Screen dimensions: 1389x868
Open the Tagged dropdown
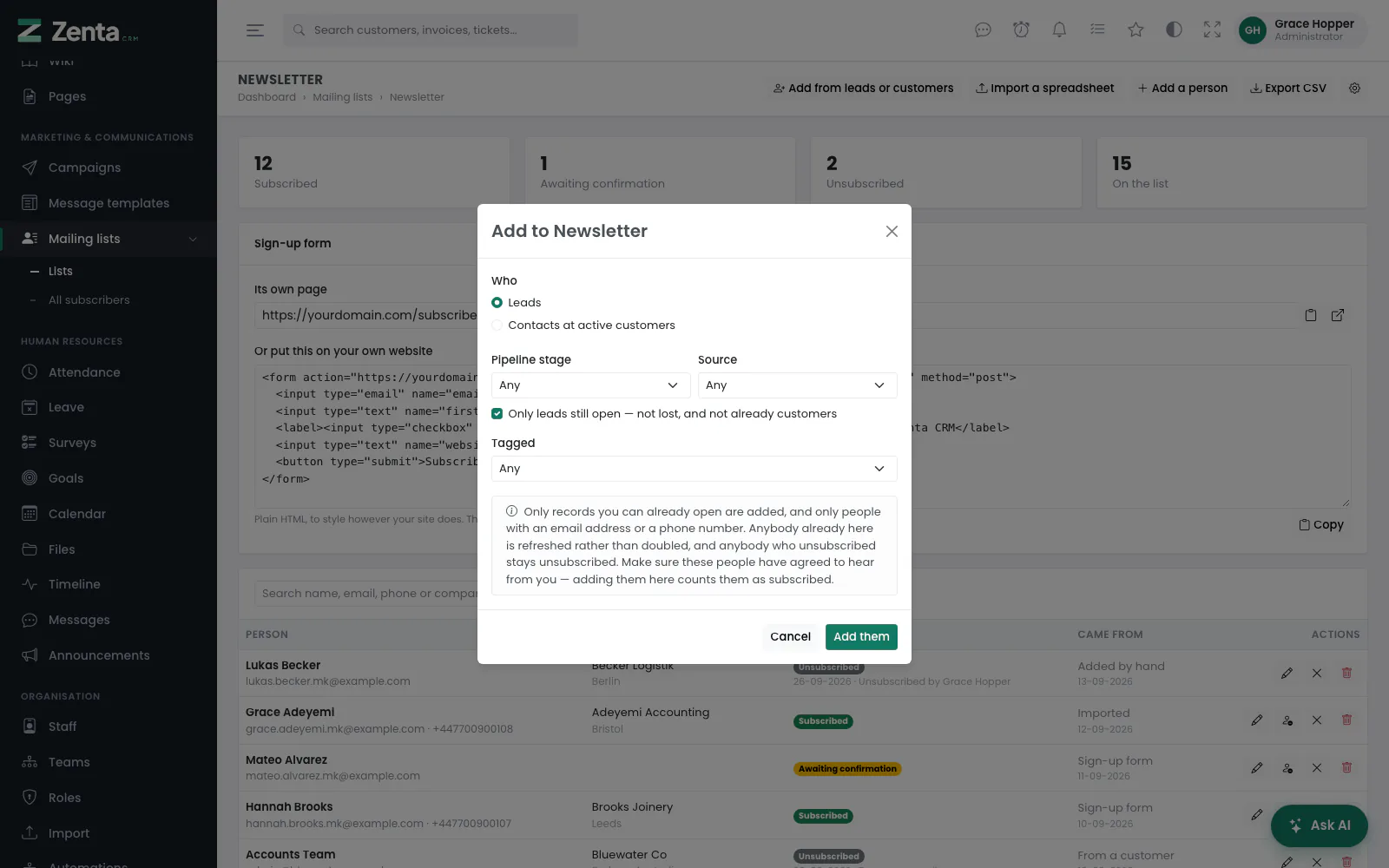(694, 469)
